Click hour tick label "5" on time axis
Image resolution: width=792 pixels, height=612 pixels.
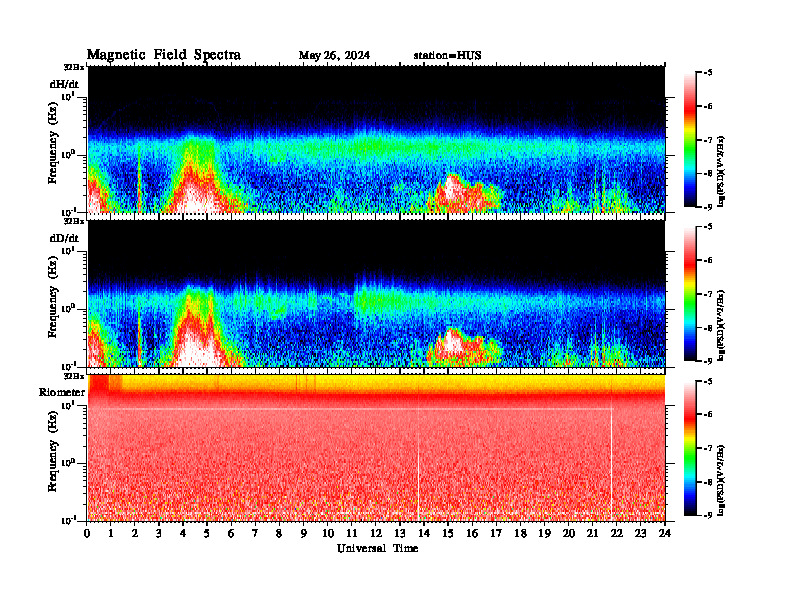pos(207,534)
